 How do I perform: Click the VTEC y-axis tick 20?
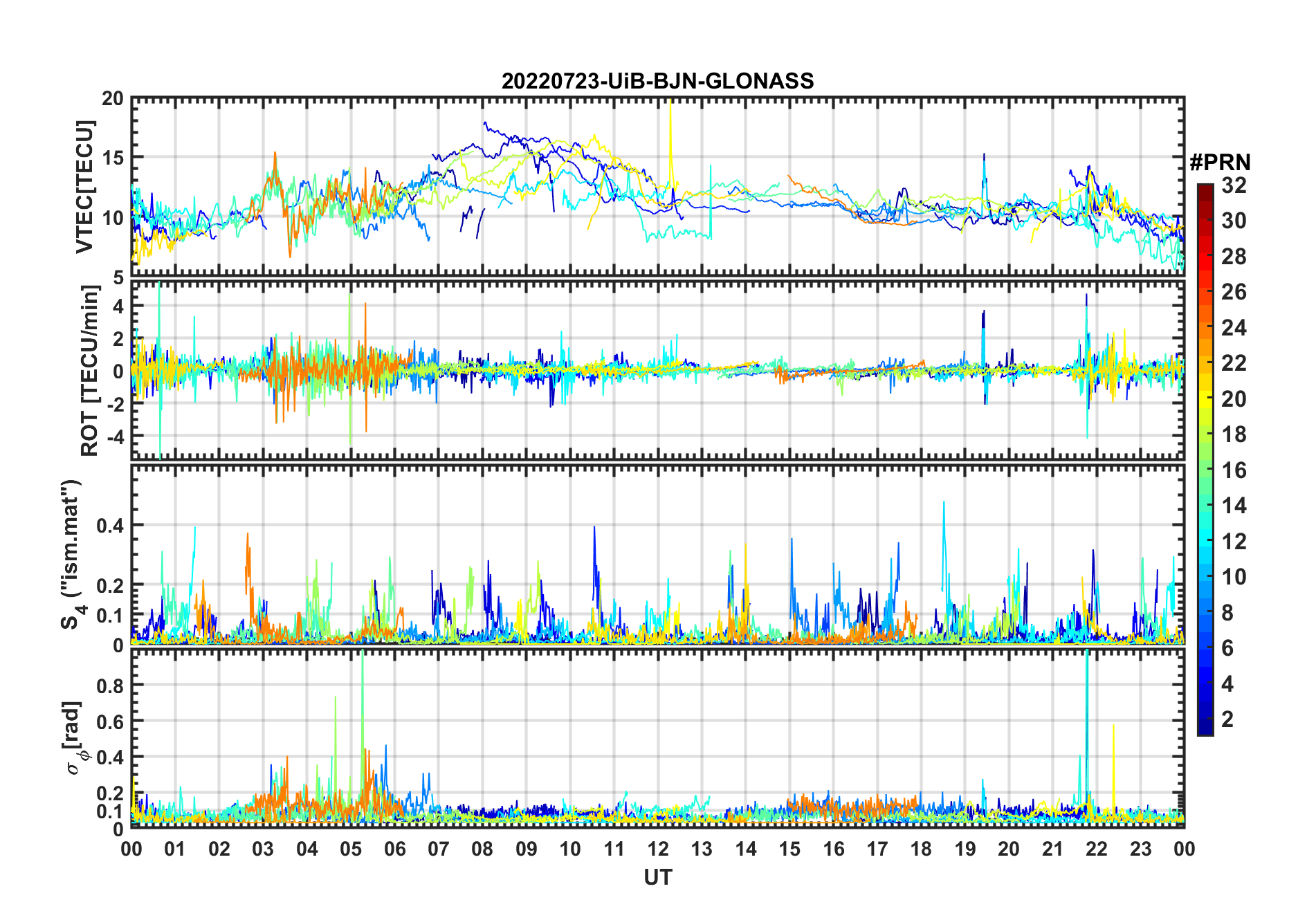[112, 99]
